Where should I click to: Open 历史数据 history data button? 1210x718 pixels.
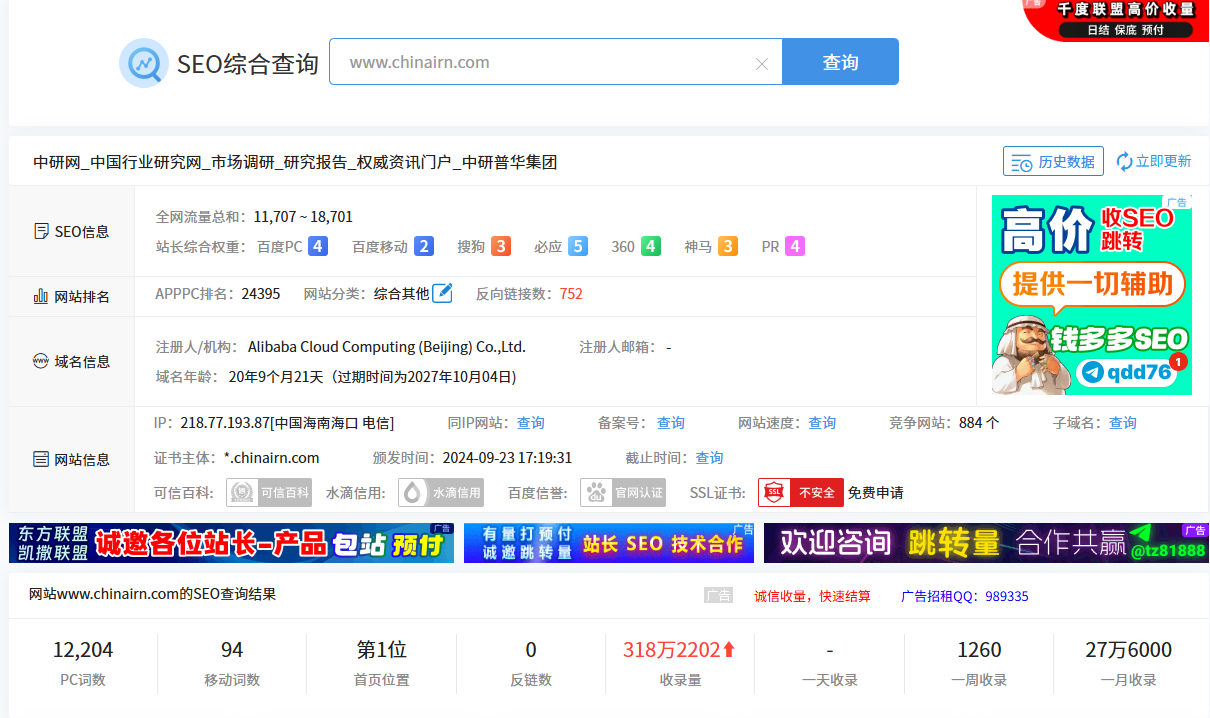tap(1053, 161)
